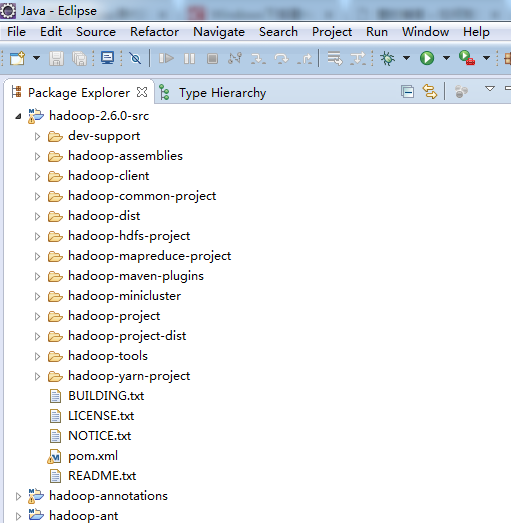Click the Open Console monitor icon
Viewport: 511px width, 523px height.
[108, 58]
